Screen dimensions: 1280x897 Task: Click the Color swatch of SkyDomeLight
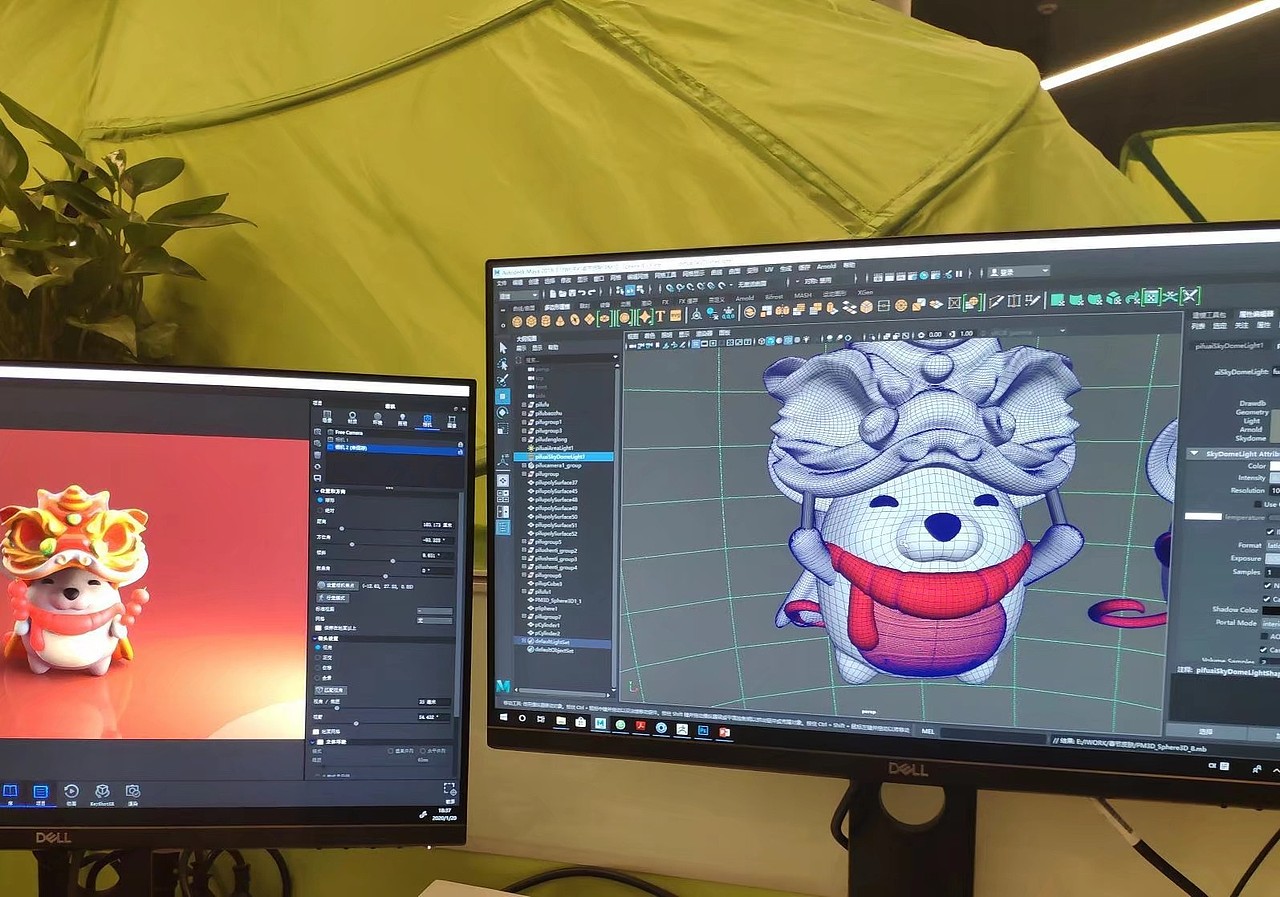(1274, 466)
